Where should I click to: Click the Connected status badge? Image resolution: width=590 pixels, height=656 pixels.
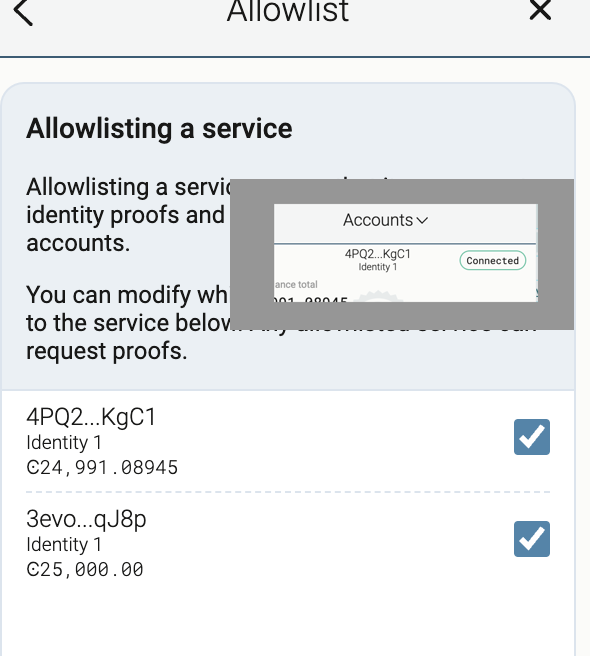coord(493,260)
